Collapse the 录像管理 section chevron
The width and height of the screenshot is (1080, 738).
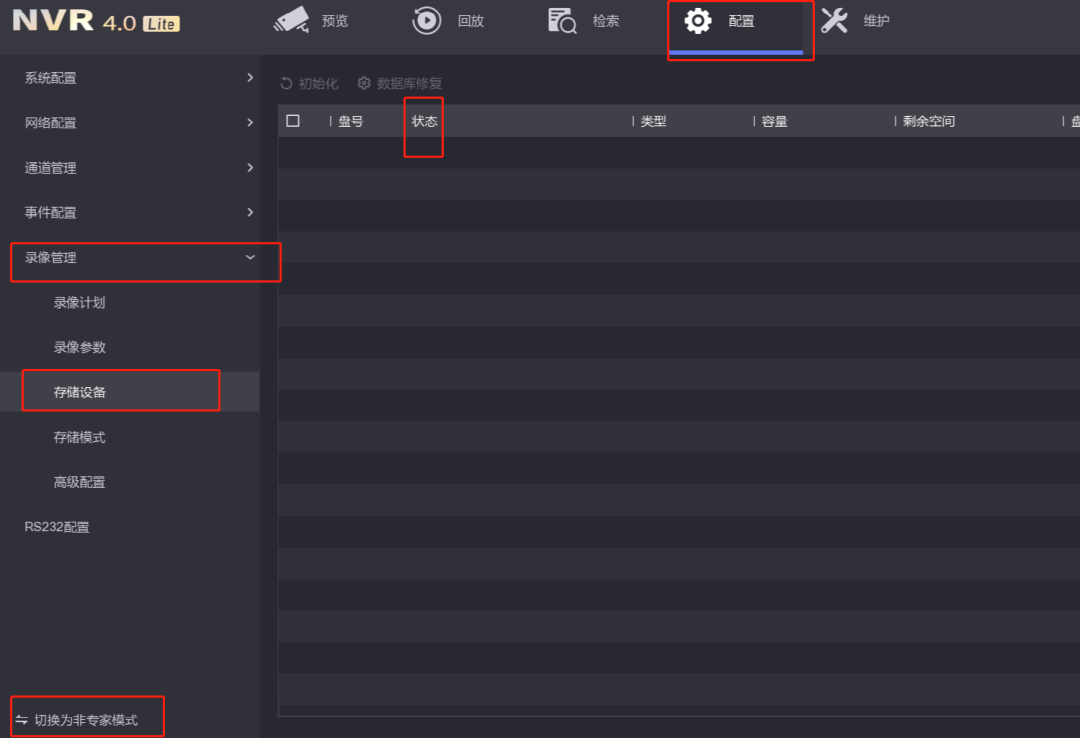tap(250, 257)
